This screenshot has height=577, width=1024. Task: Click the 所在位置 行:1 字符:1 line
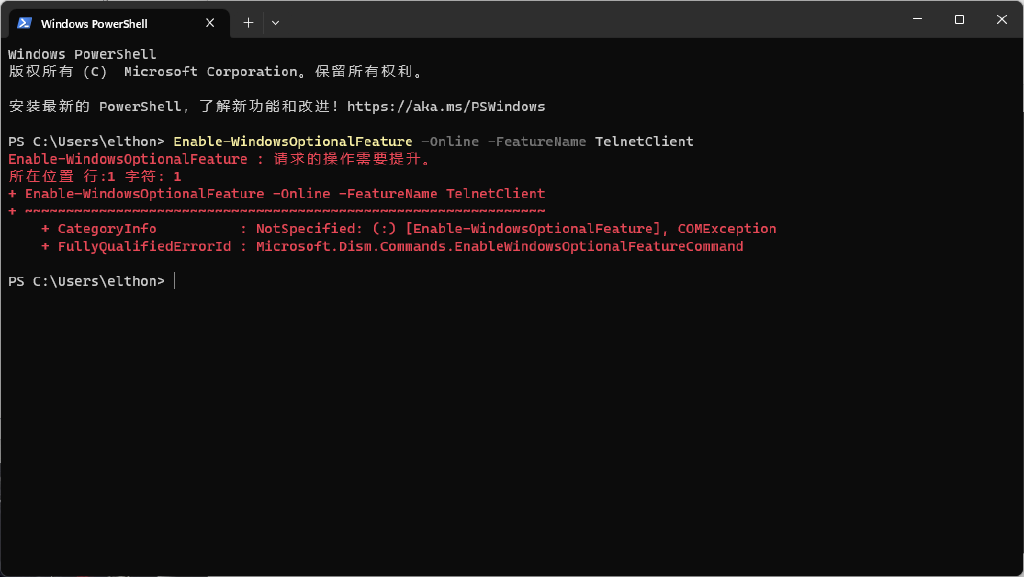[96, 176]
